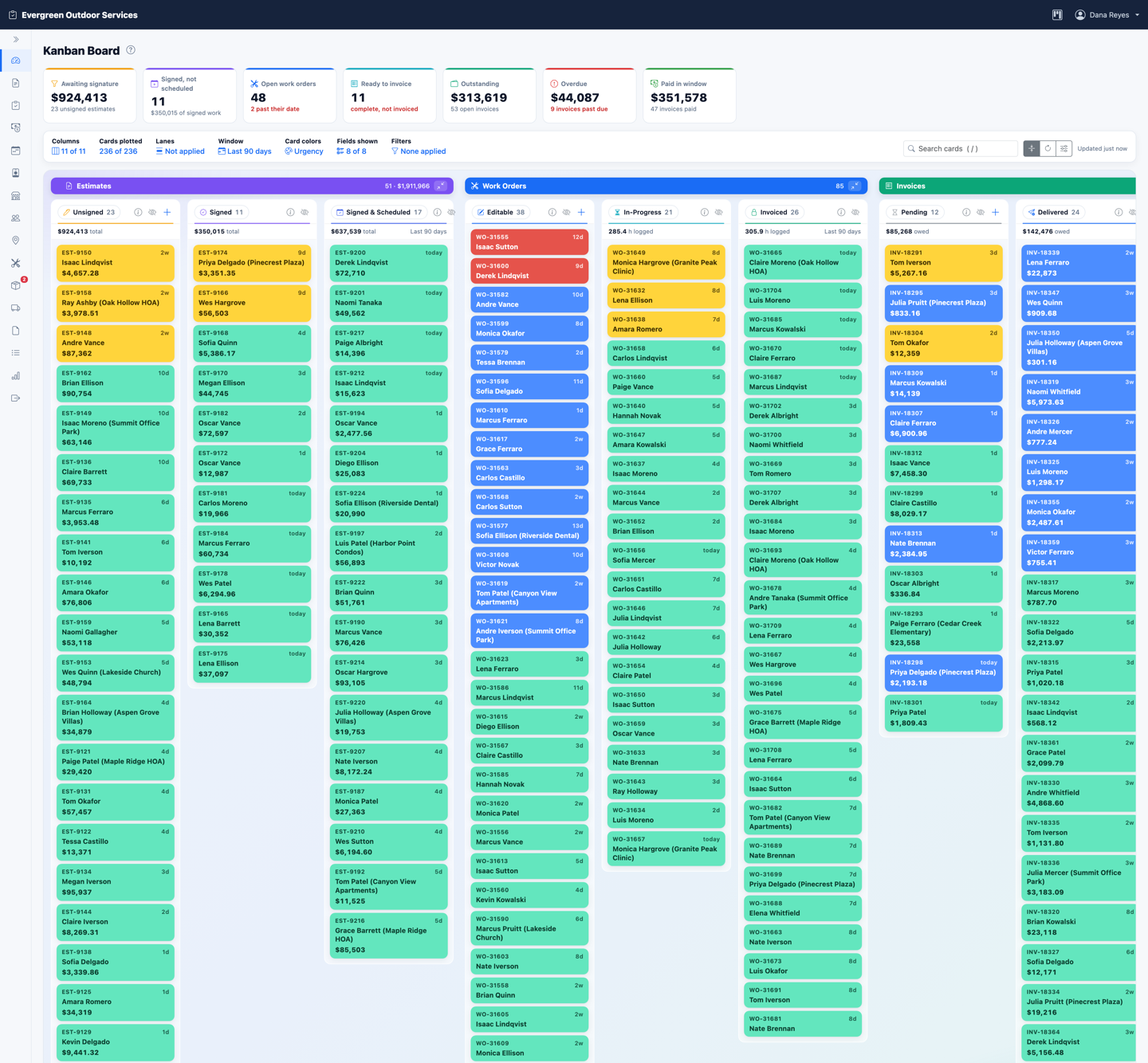Open the crossed tools icon in the sidebar
Screen dimensions: 1148x1063
[15, 263]
